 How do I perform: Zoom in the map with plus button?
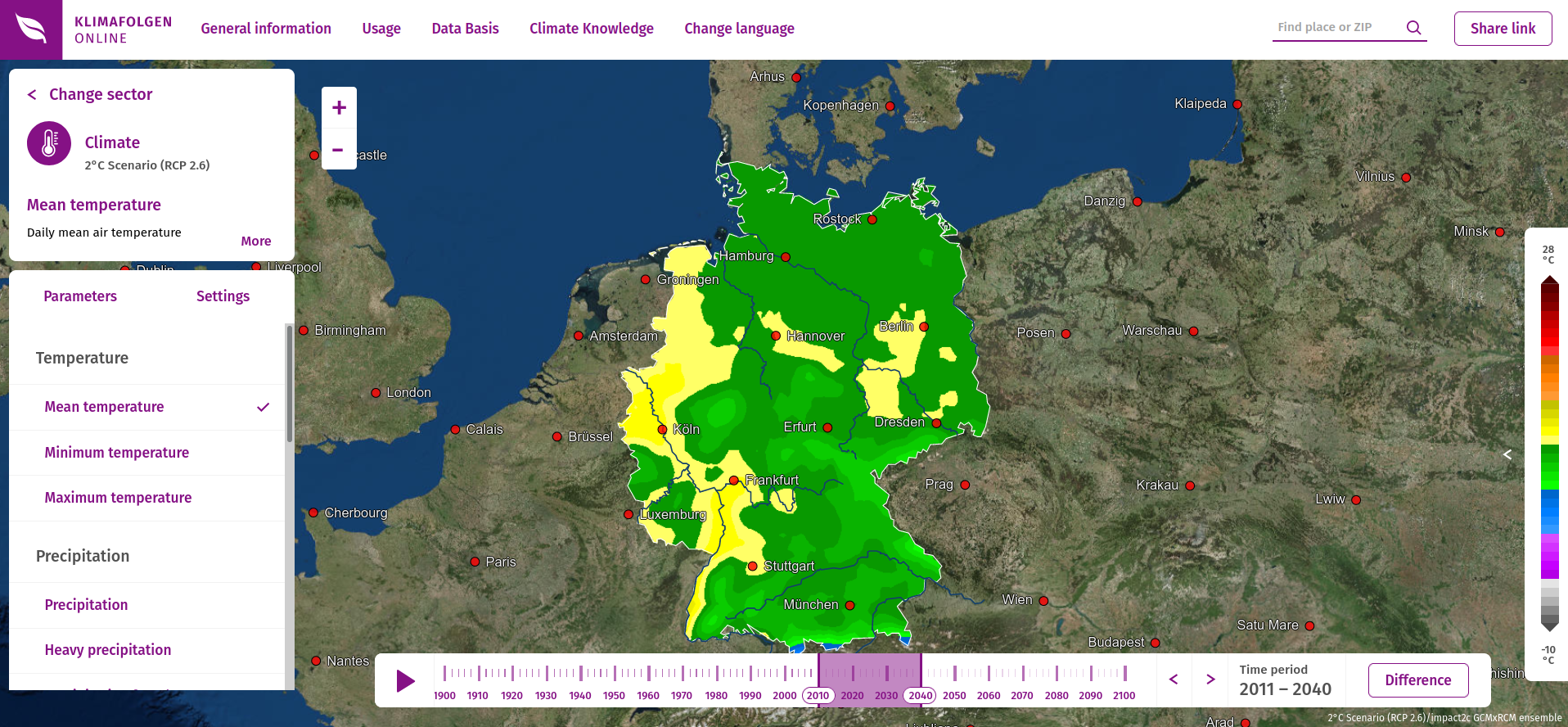[x=339, y=108]
